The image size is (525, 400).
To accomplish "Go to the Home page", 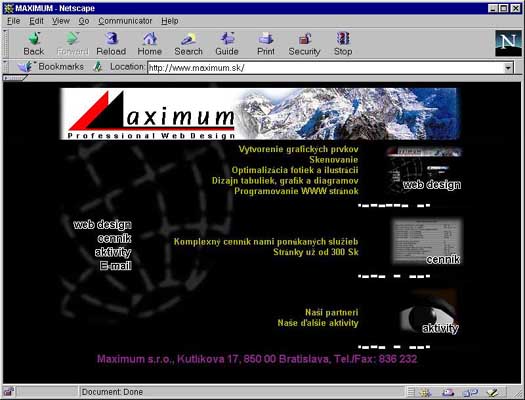I will click(x=150, y=44).
